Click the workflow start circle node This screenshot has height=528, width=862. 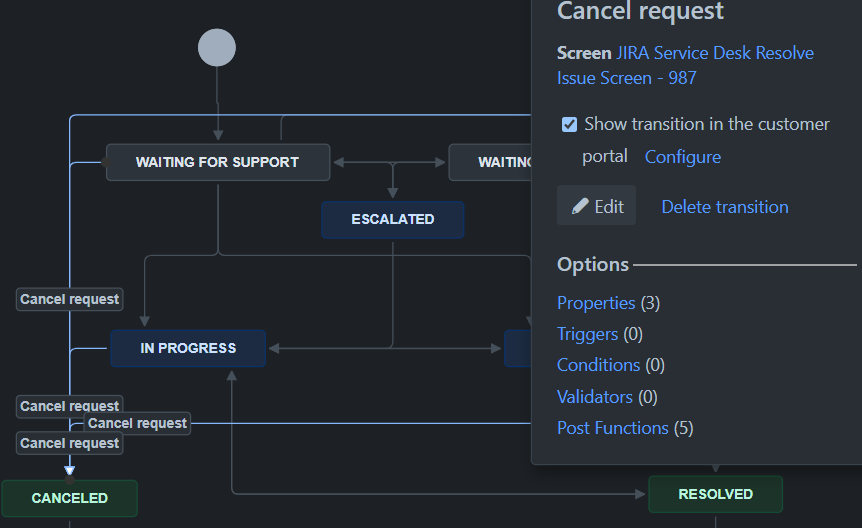pyautogui.click(x=217, y=48)
